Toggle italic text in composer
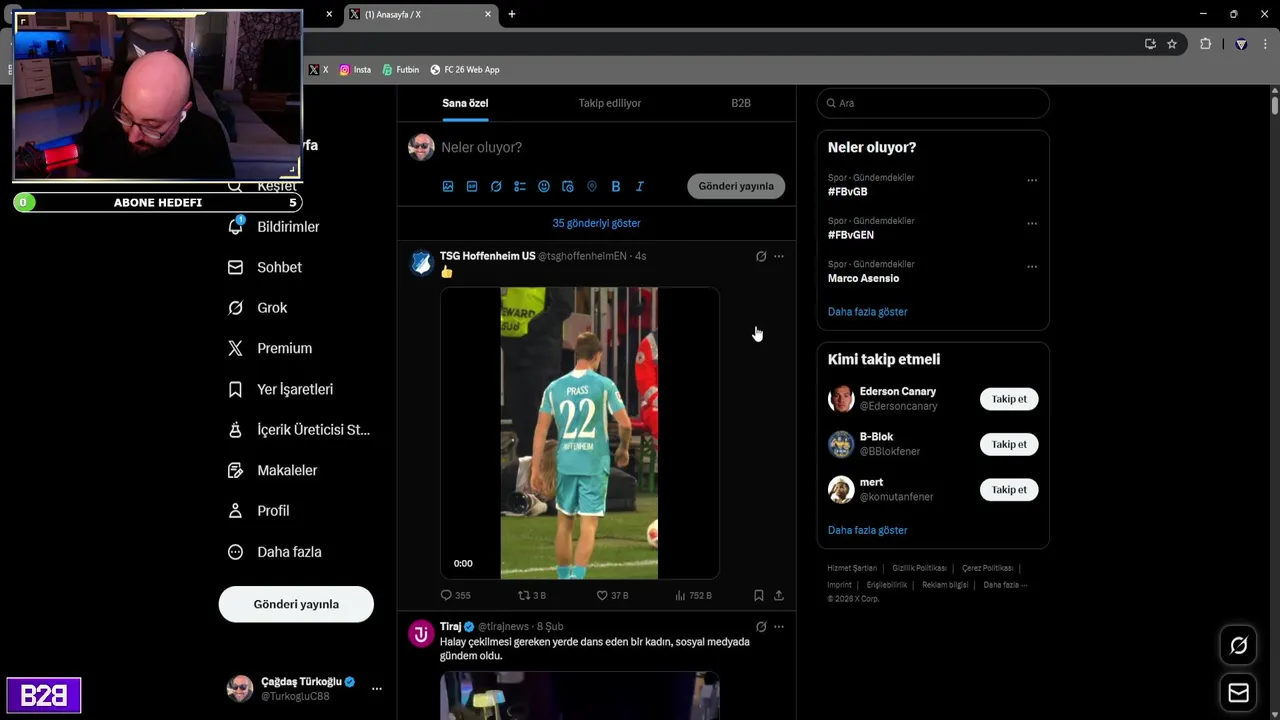The image size is (1280, 720). (x=640, y=186)
